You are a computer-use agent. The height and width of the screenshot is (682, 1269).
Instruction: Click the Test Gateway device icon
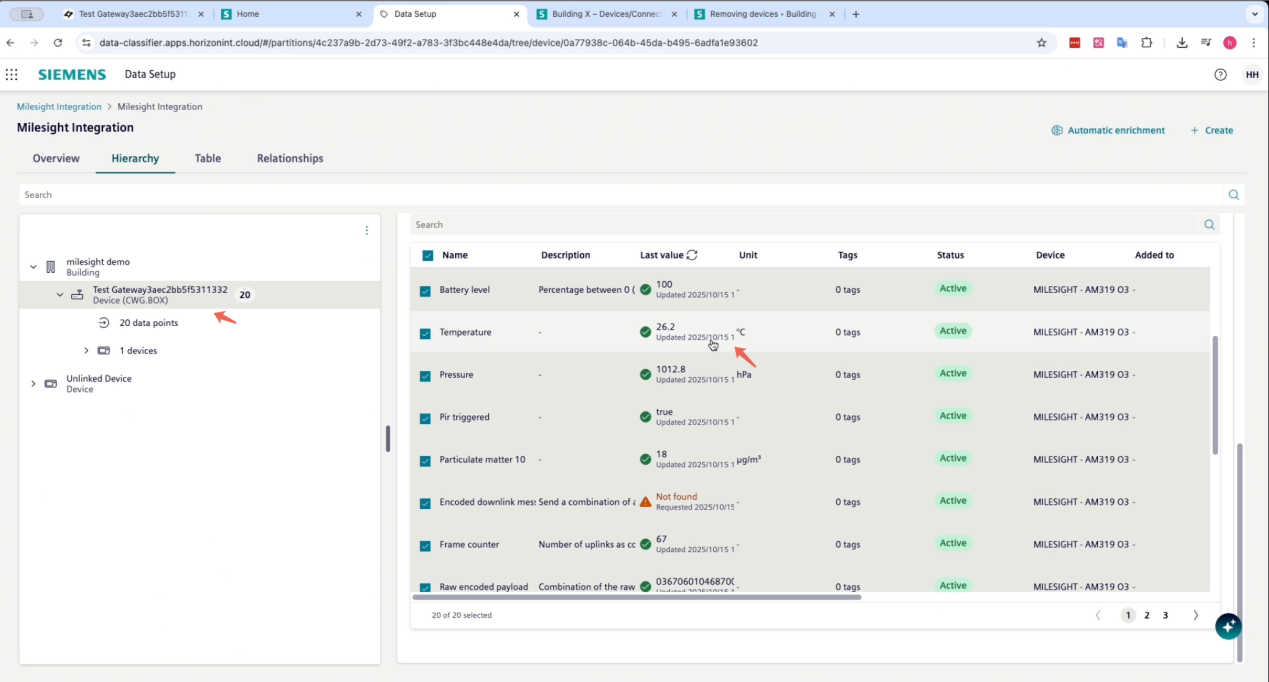77,295
